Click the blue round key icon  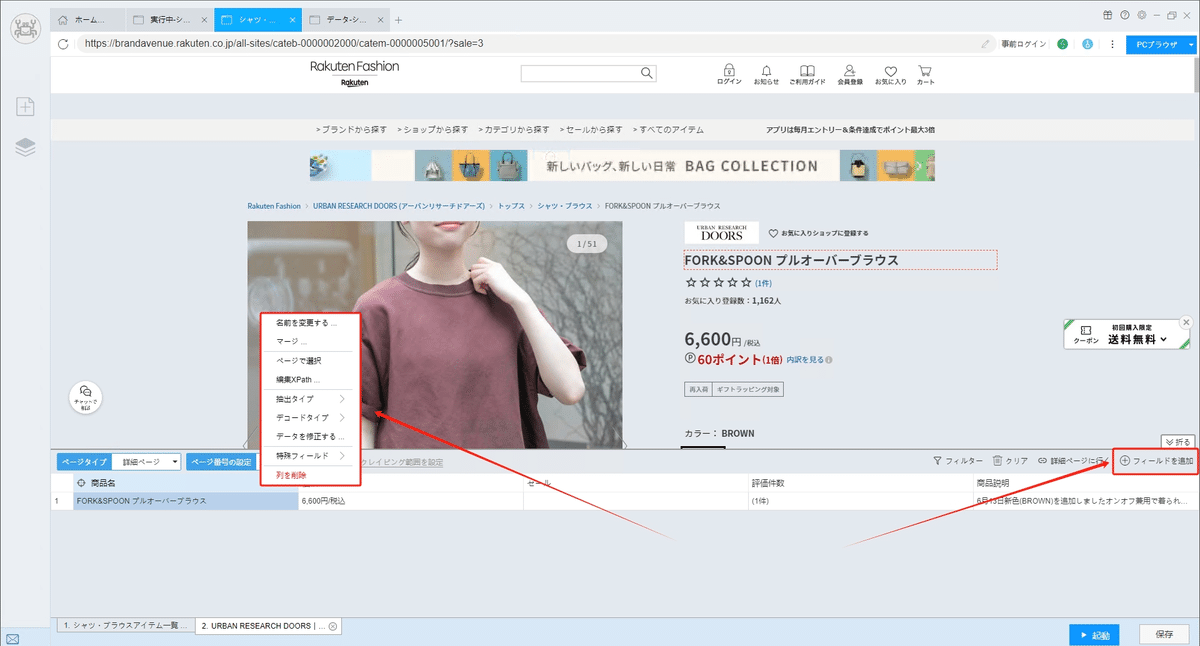point(1087,44)
